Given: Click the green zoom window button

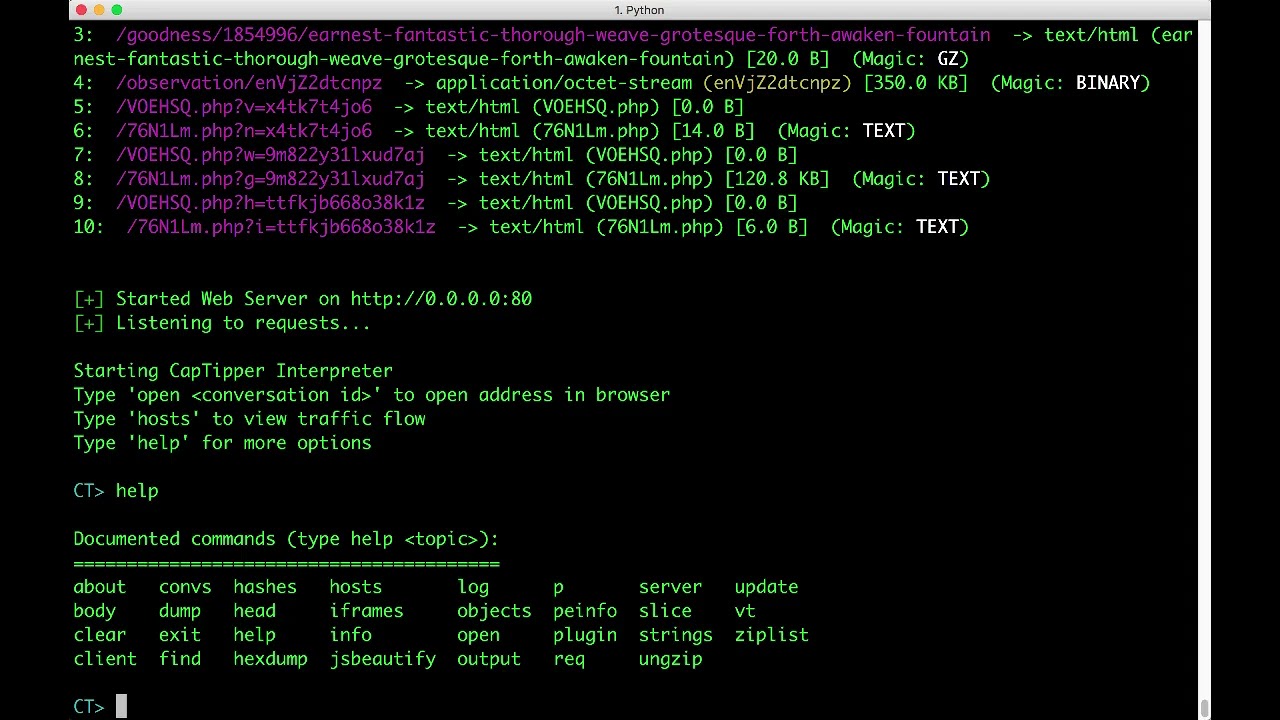Looking at the screenshot, I should coord(117,10).
